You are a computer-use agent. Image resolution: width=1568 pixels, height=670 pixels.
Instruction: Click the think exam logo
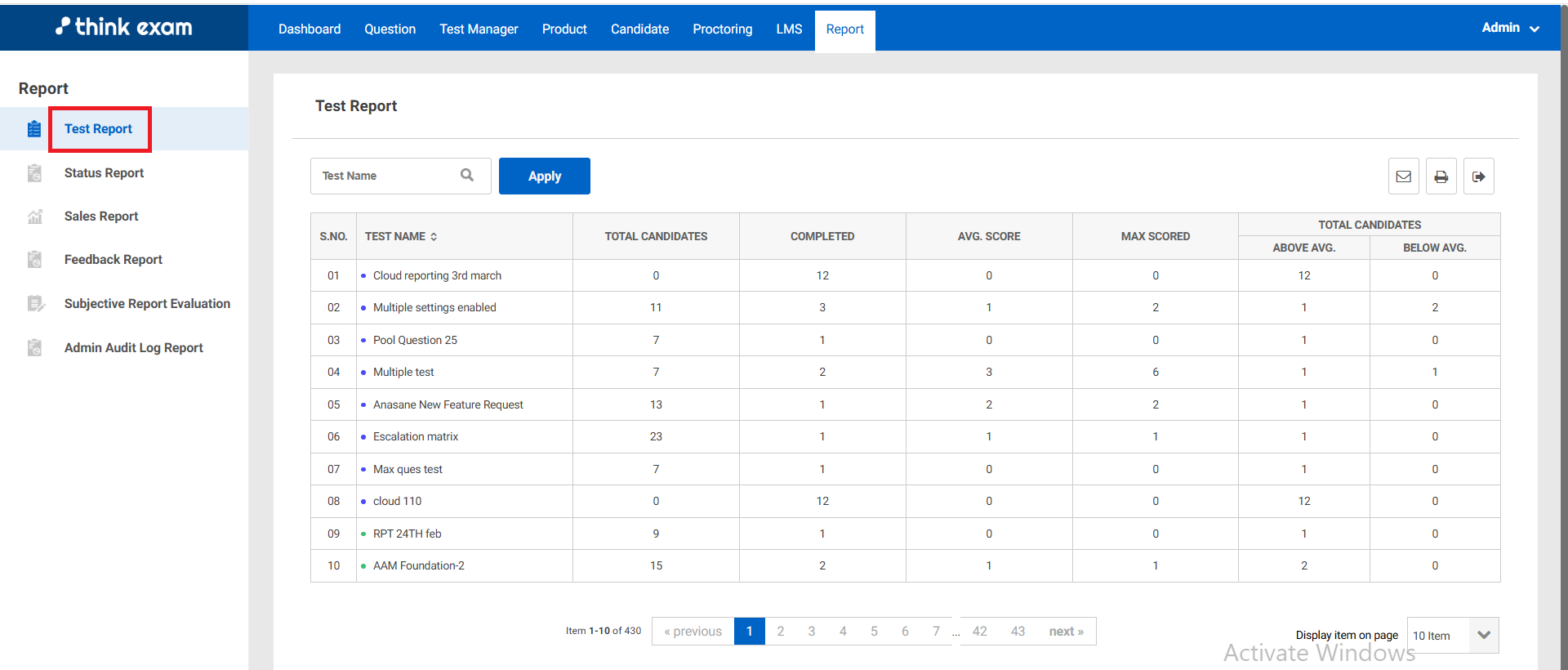[124, 27]
